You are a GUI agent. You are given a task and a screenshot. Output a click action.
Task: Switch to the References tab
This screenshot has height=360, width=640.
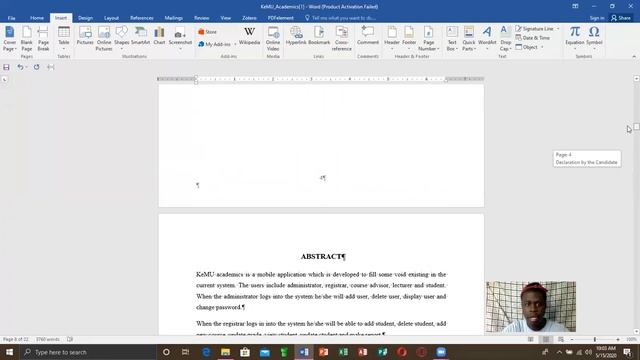(142, 18)
